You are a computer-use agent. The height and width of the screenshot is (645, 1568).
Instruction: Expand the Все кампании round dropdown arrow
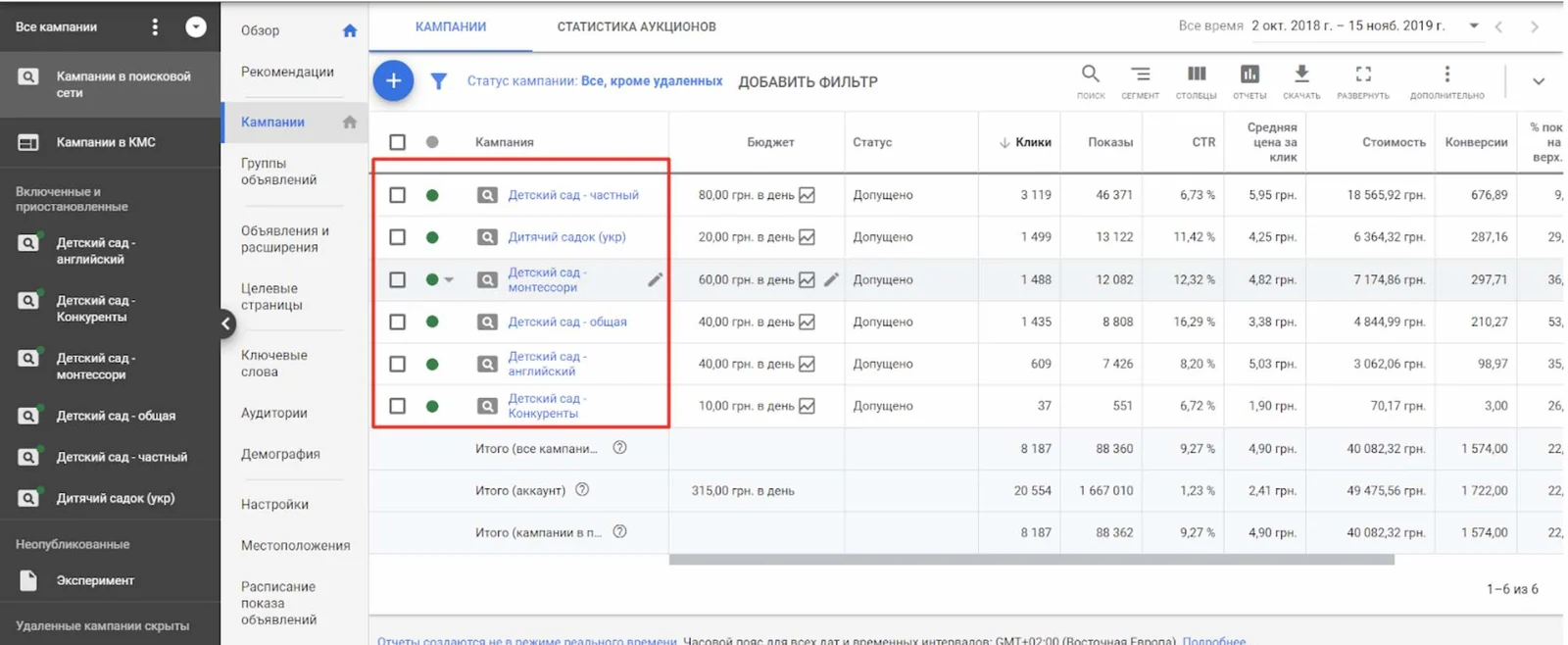coord(196,27)
